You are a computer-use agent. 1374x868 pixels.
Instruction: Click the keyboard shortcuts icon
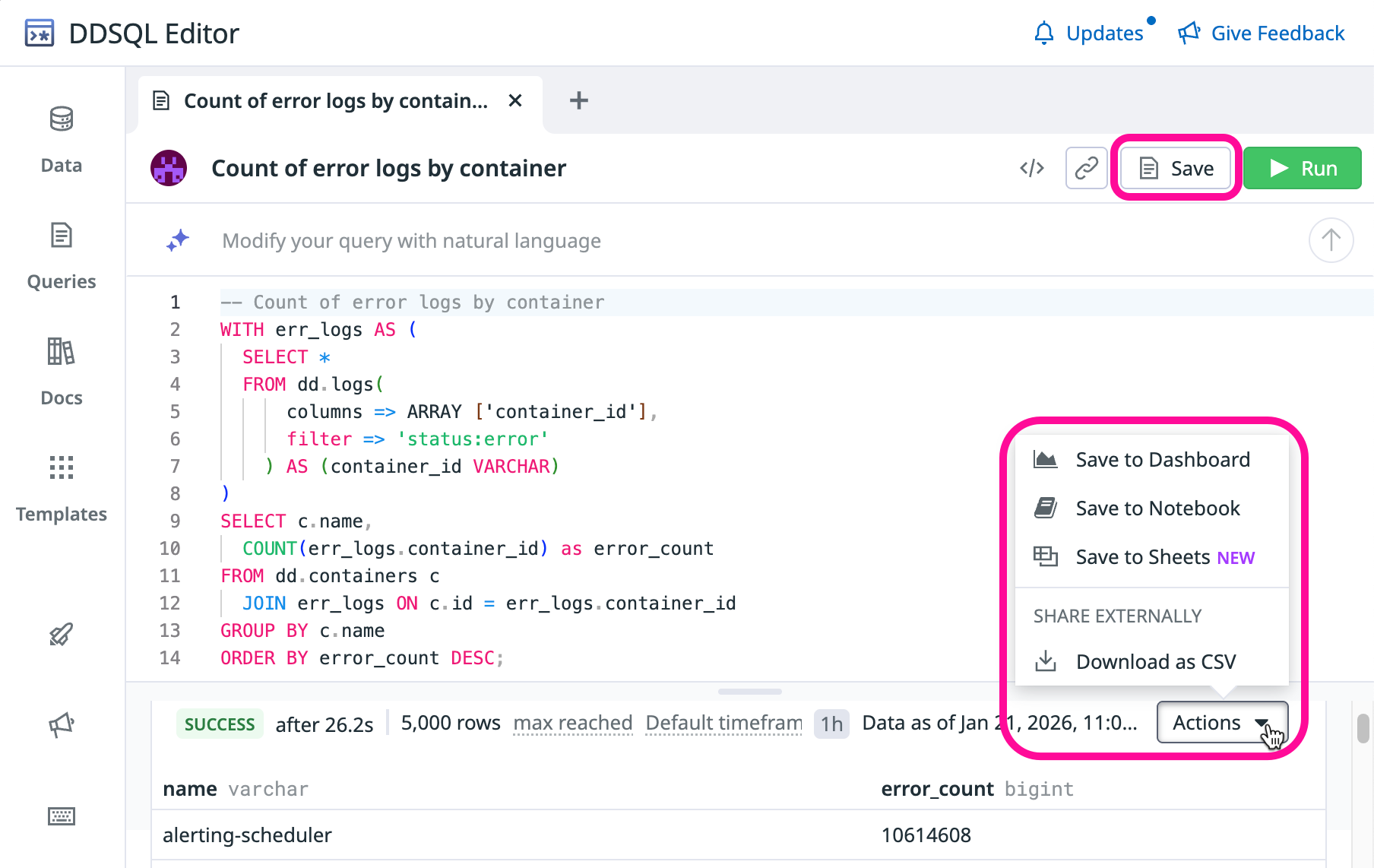point(62,816)
